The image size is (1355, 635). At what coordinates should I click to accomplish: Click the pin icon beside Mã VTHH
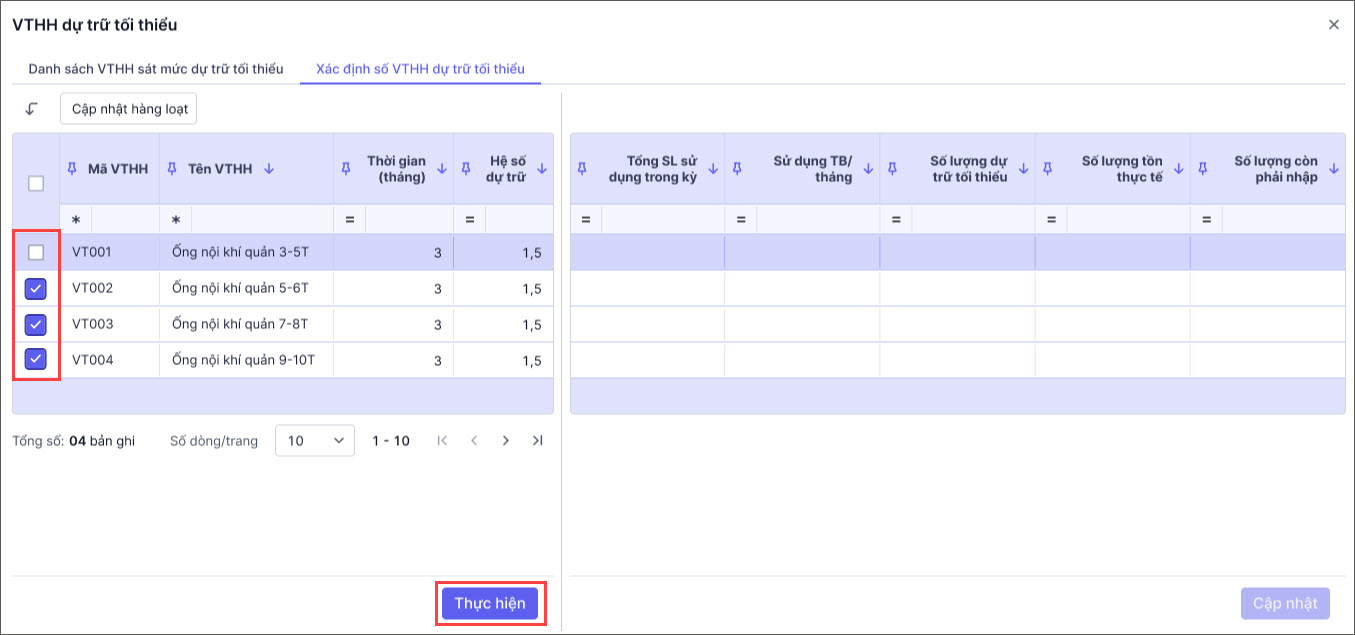point(72,169)
